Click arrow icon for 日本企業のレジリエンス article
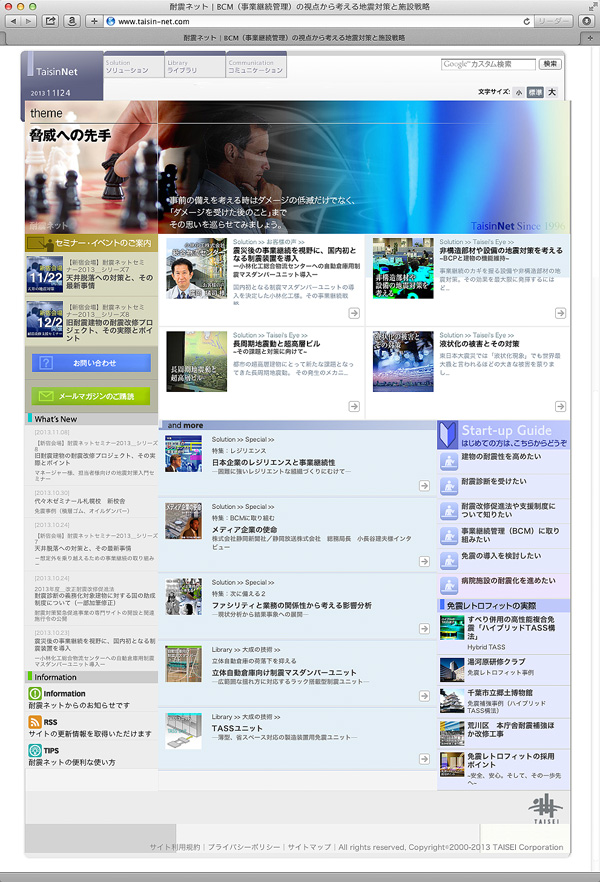The image size is (600, 882). pos(425,485)
